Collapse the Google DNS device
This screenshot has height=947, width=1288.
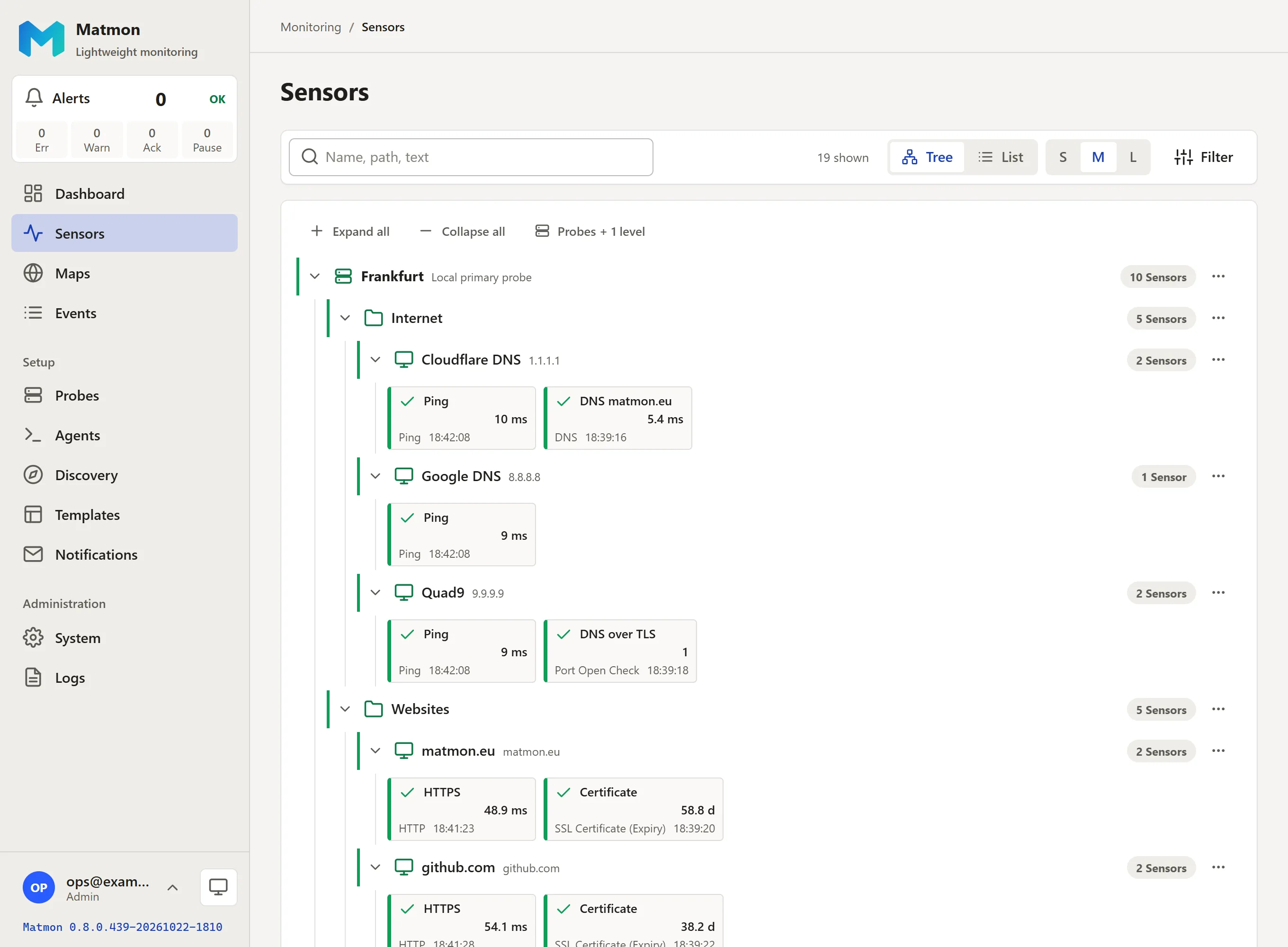(x=376, y=476)
